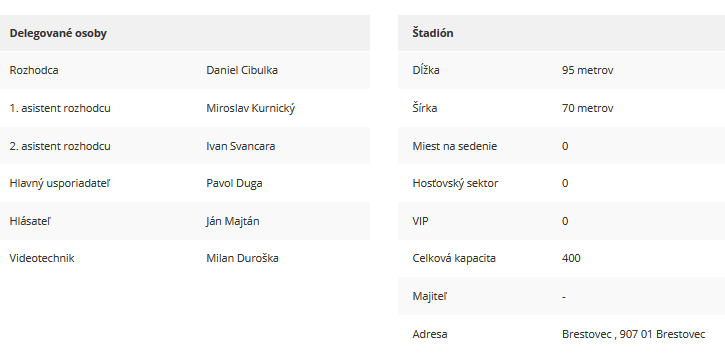Select the Hlavný usporiadateľ label

coord(60,184)
